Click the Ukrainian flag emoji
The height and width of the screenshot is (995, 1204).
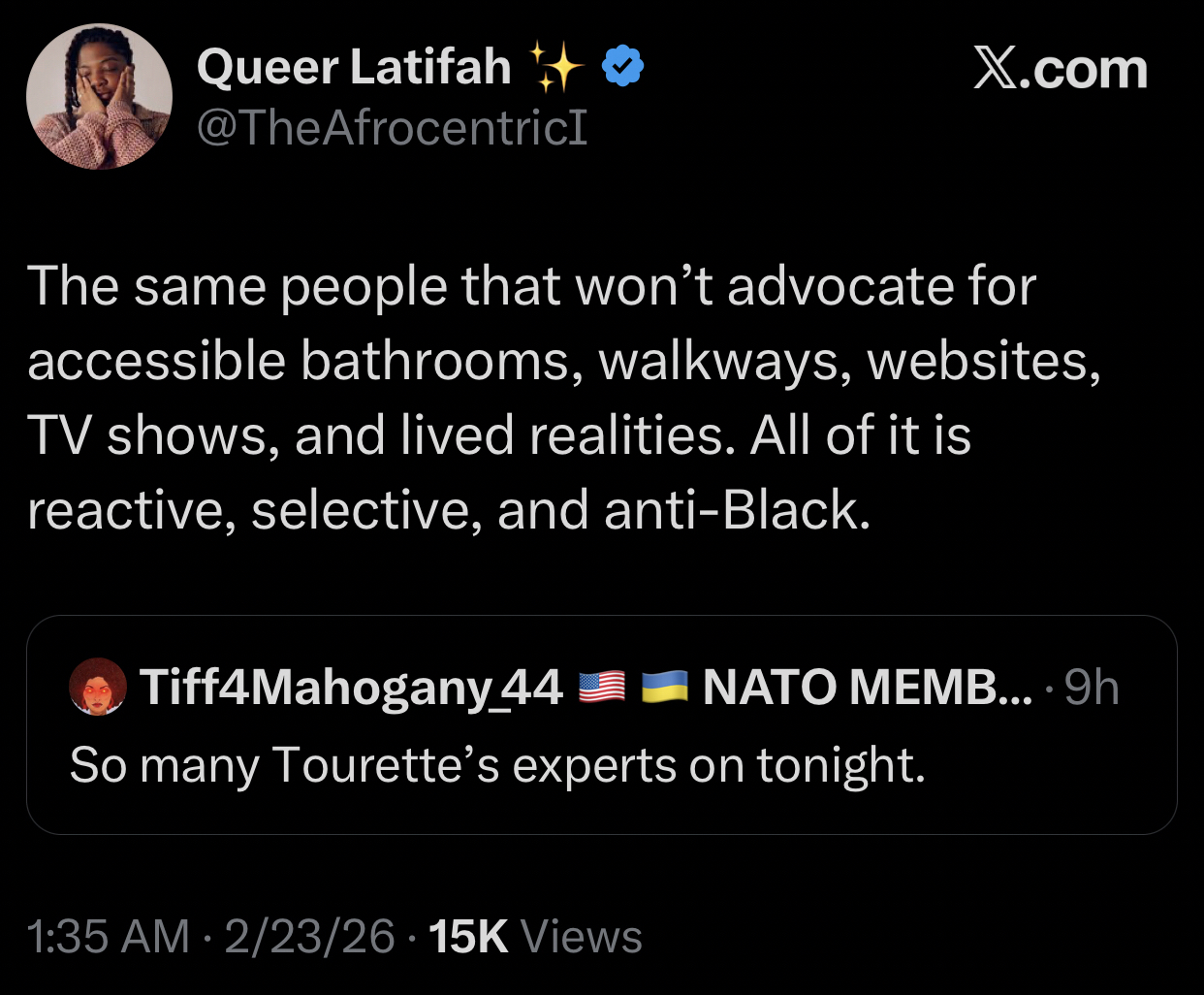pos(665,687)
